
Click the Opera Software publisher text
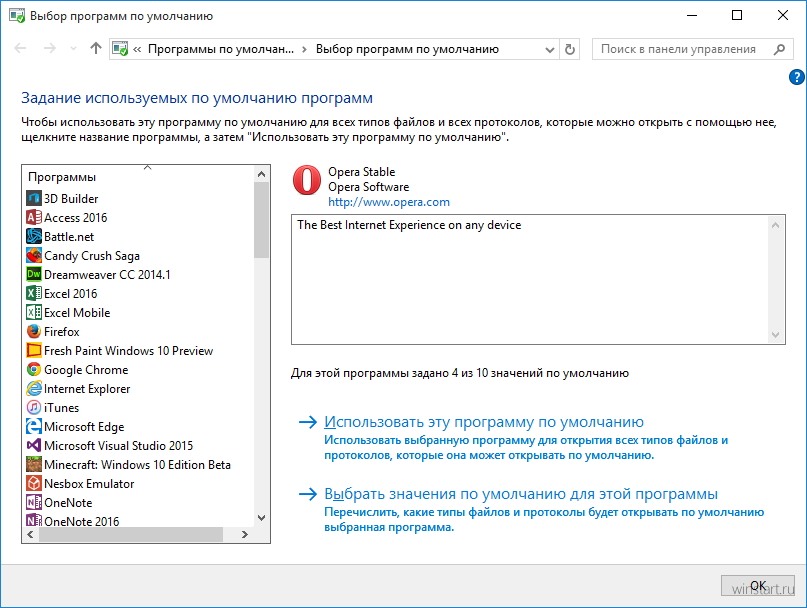pos(369,187)
